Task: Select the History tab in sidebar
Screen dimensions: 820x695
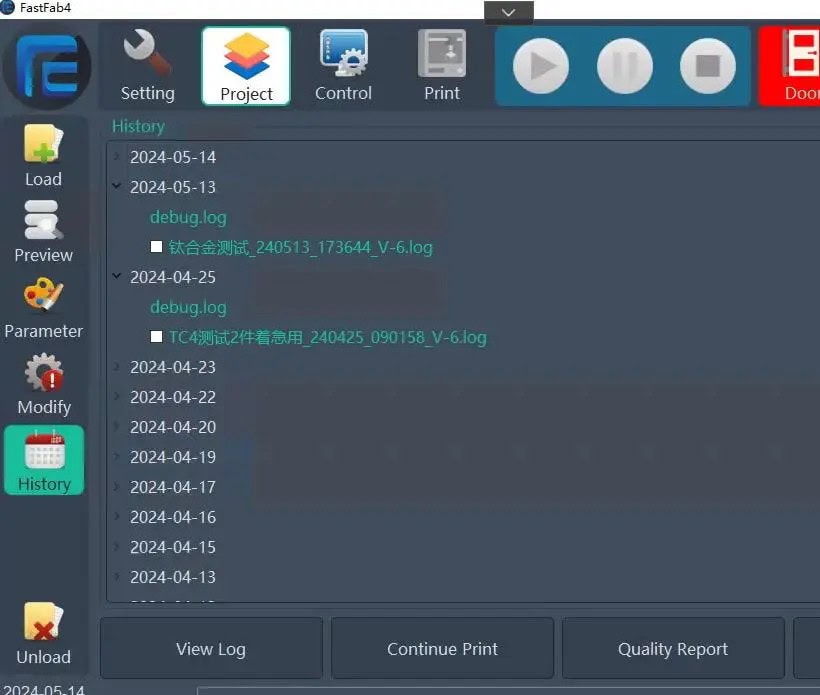Action: pyautogui.click(x=44, y=461)
